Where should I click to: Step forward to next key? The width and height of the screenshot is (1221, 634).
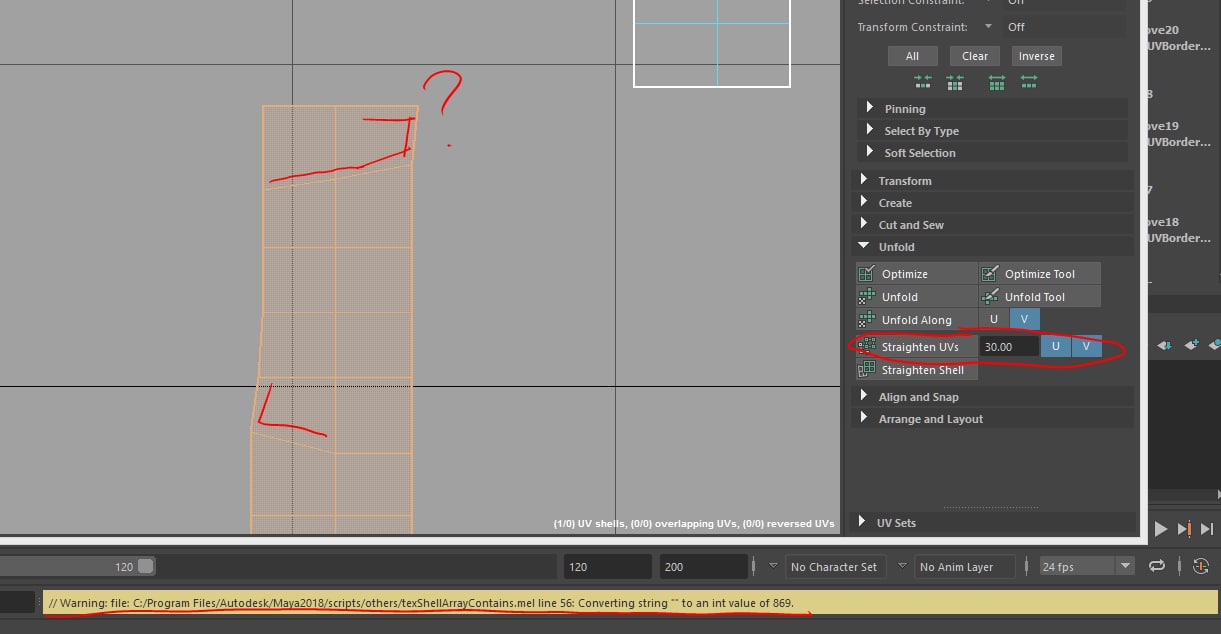tap(1185, 529)
